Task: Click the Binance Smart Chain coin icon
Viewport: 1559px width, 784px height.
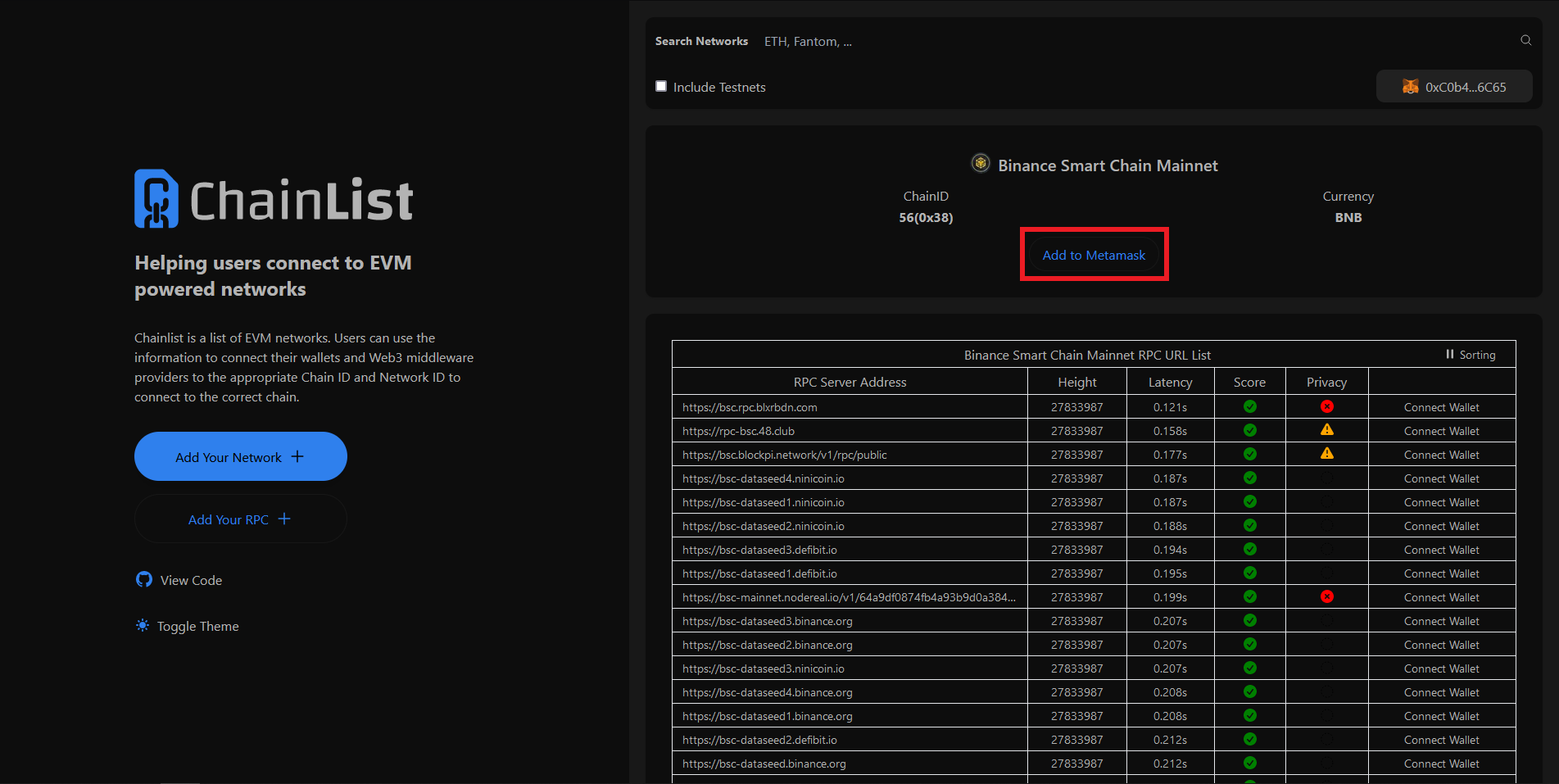Action: point(980,164)
